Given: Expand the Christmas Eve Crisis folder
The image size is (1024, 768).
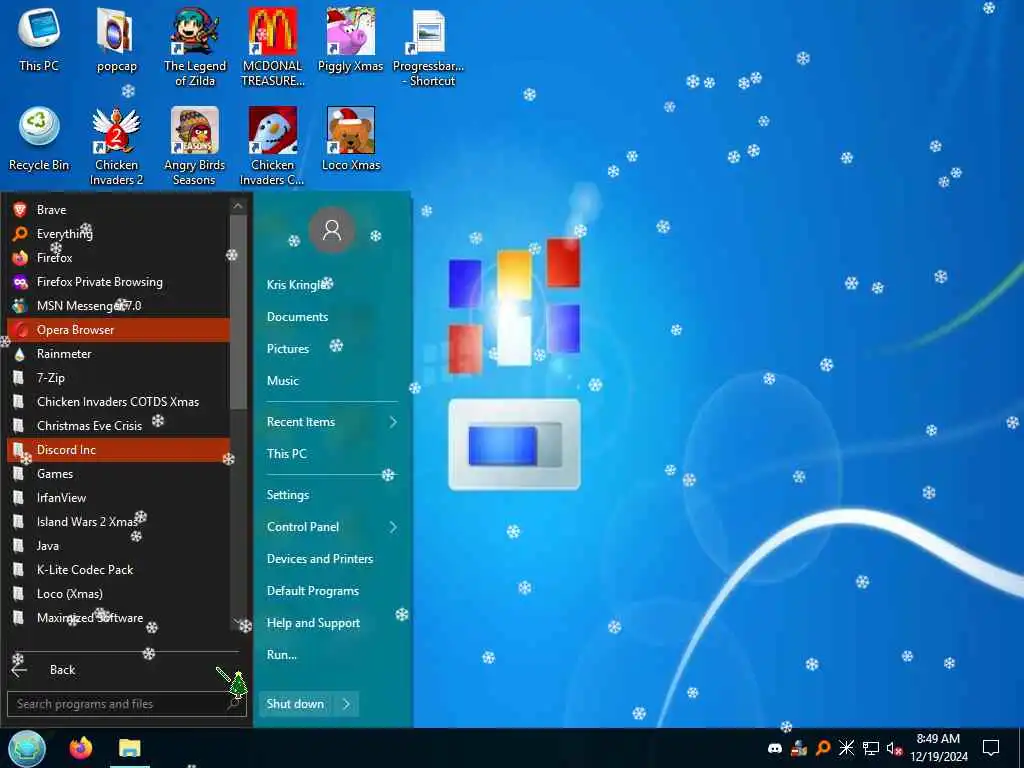Looking at the screenshot, I should [x=118, y=426].
